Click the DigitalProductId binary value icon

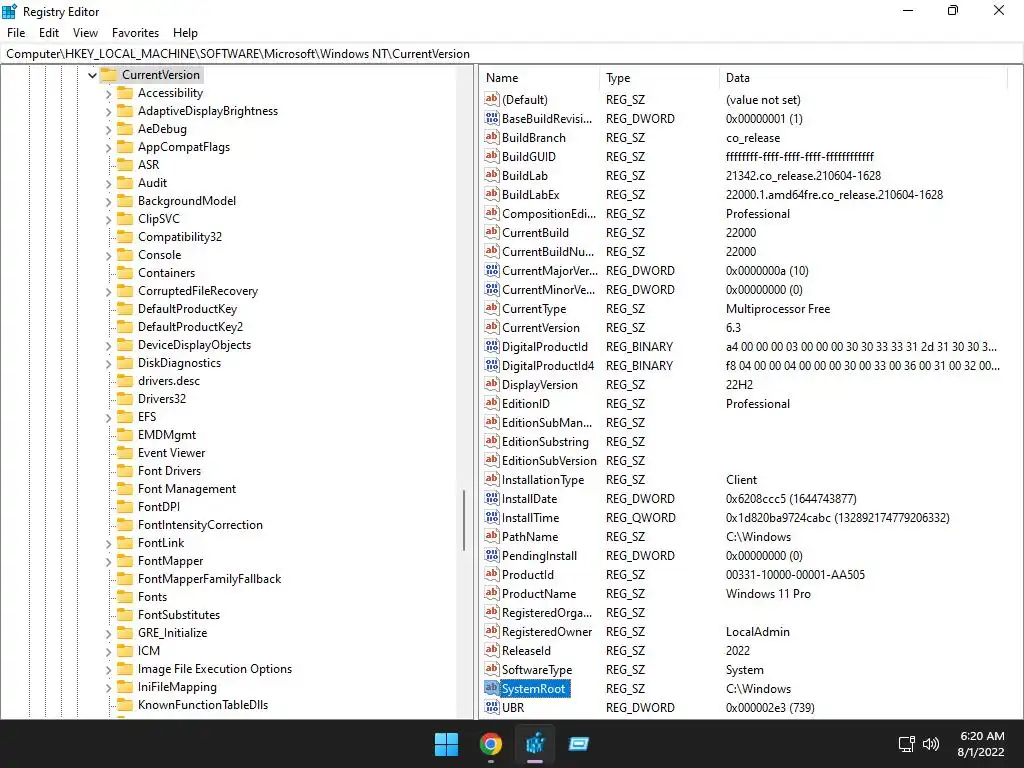tap(492, 346)
